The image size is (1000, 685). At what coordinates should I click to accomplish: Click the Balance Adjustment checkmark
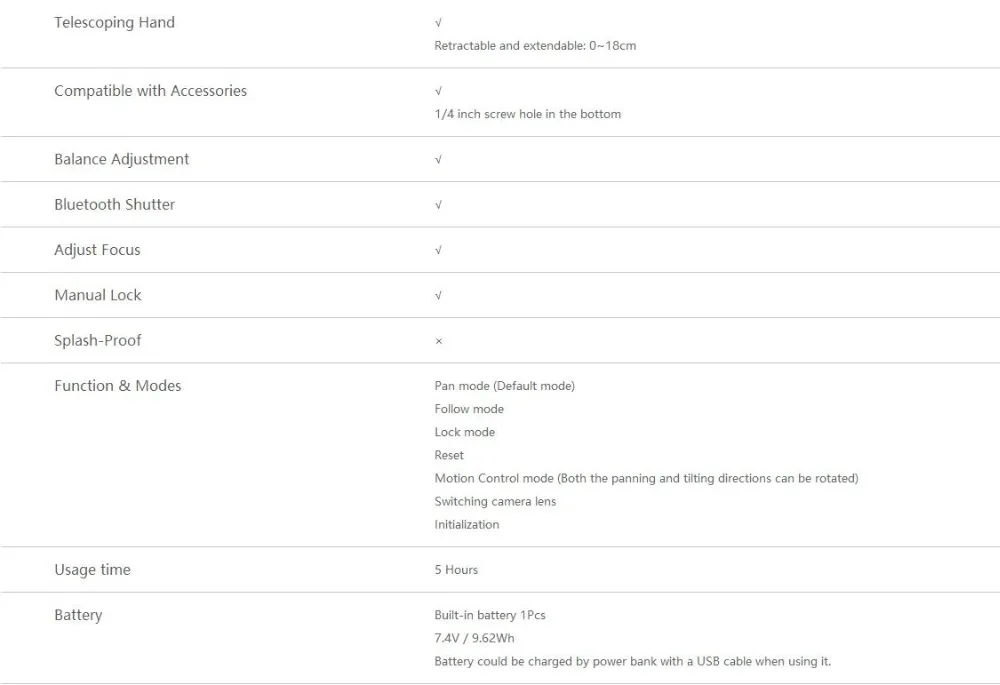point(438,159)
